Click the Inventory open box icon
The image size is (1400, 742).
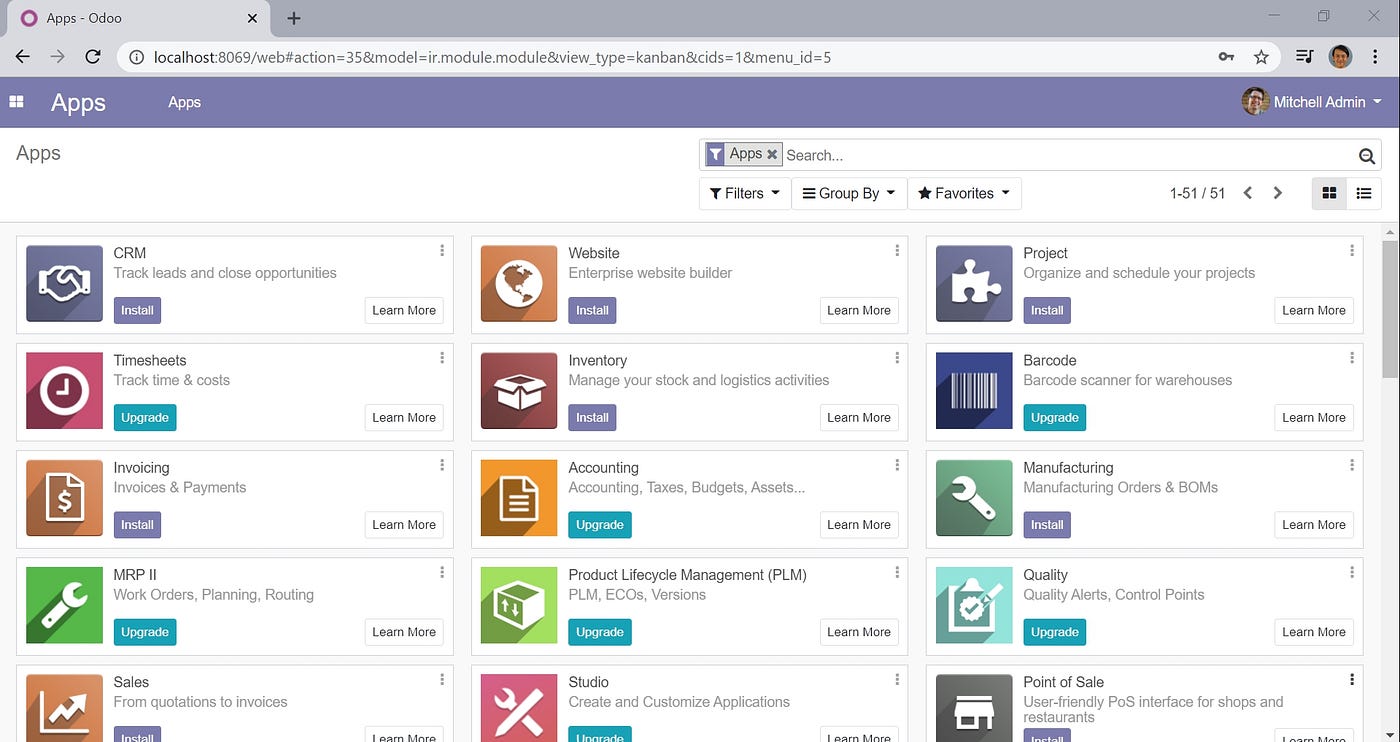pyautogui.click(x=519, y=391)
